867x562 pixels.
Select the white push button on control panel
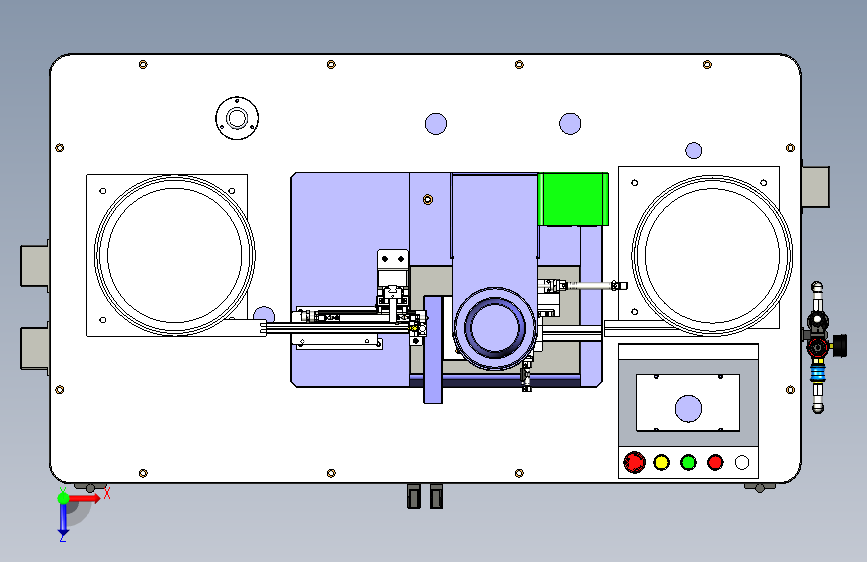point(742,462)
